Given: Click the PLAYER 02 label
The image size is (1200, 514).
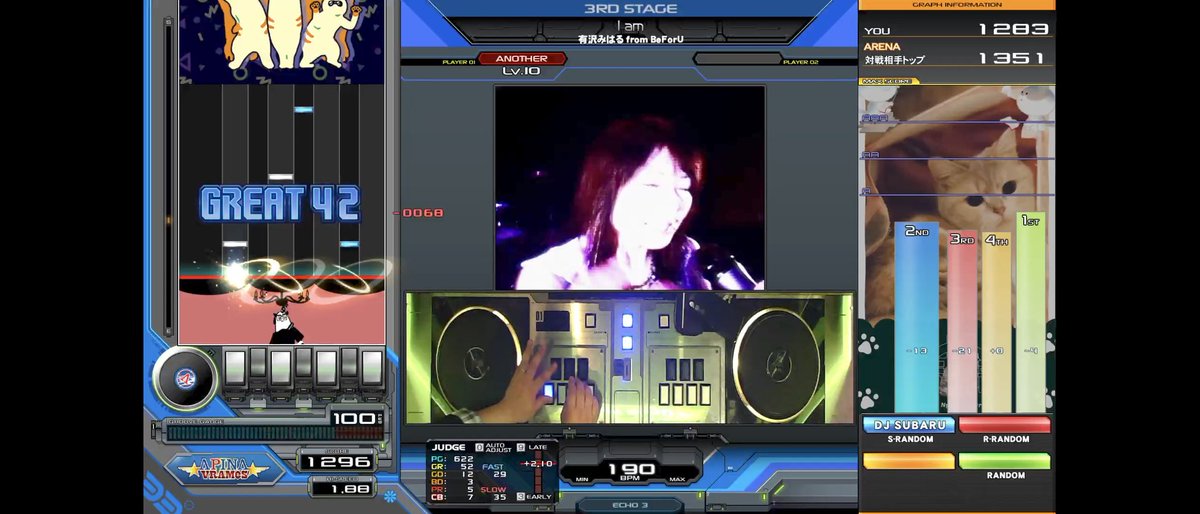Looking at the screenshot, I should [x=802, y=62].
